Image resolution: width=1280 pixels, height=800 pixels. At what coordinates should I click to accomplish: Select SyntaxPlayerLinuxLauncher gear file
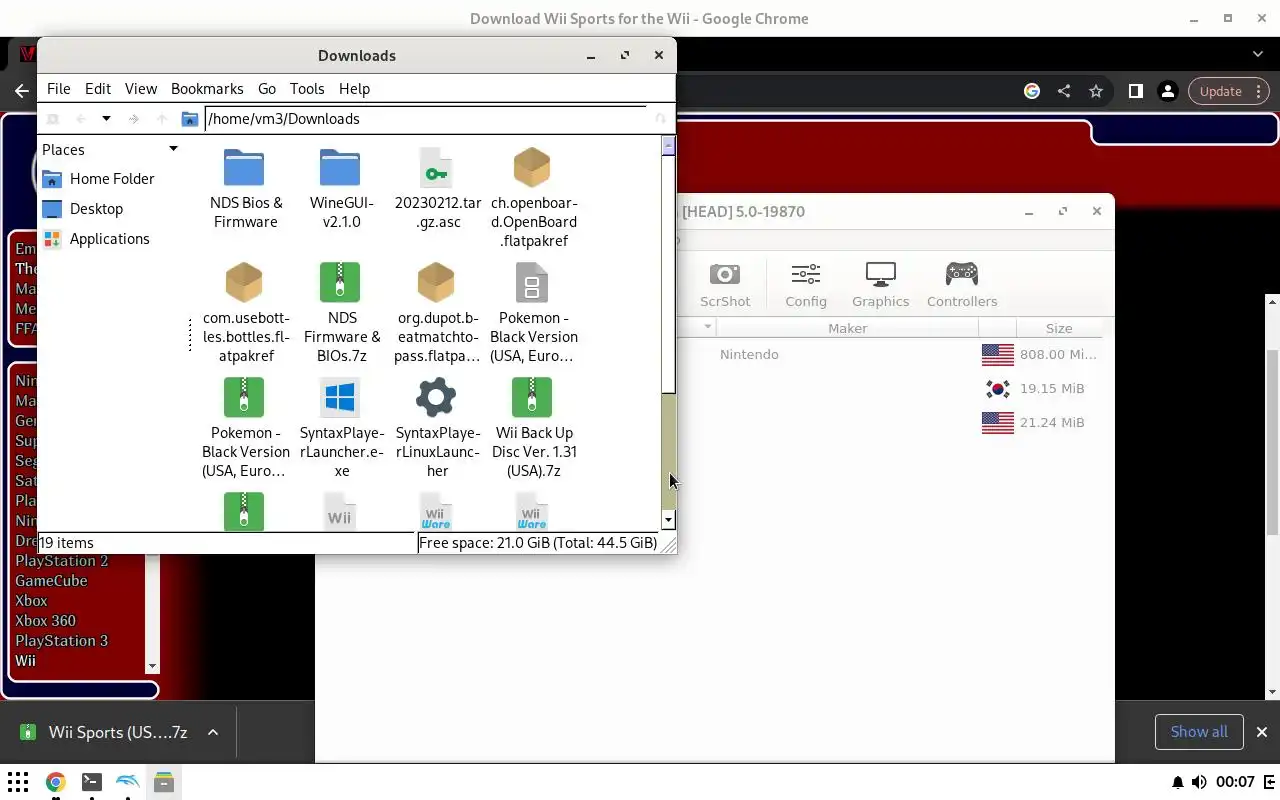(x=437, y=427)
